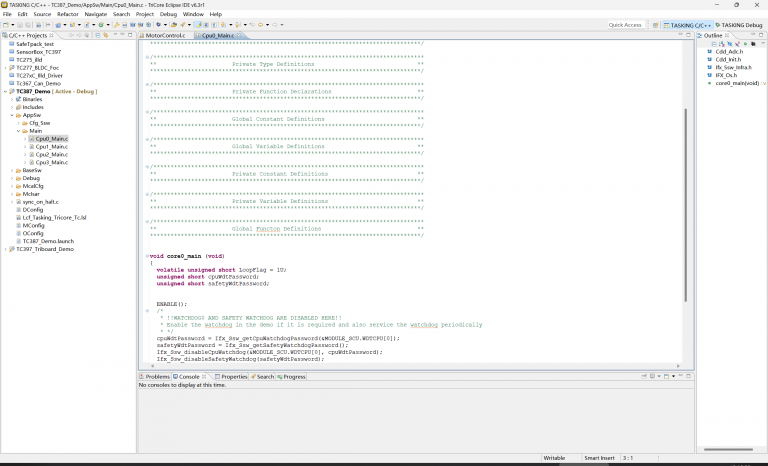Switch to MotorControl.c editor tab
Image resolution: width=768 pixels, height=466 pixels.
point(166,35)
